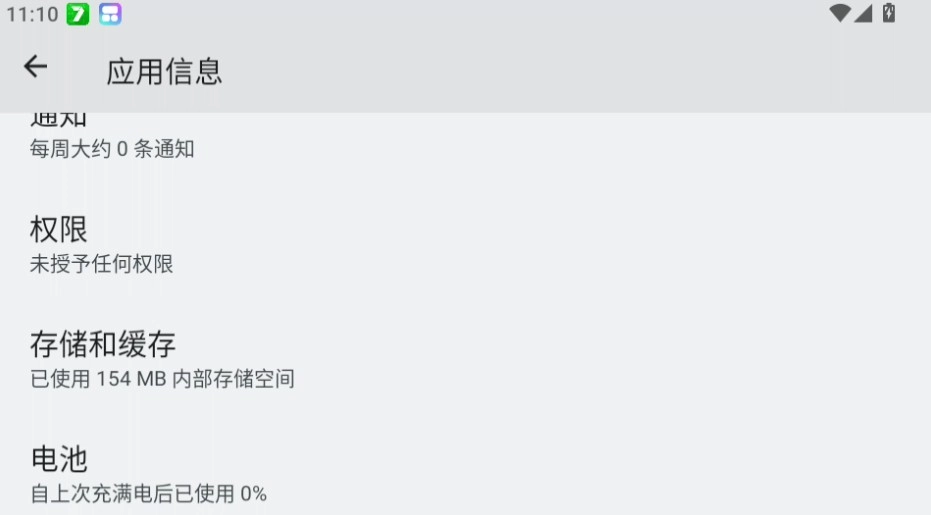Tap the 自上次充满电后已使用 0% summary

pyautogui.click(x=148, y=493)
